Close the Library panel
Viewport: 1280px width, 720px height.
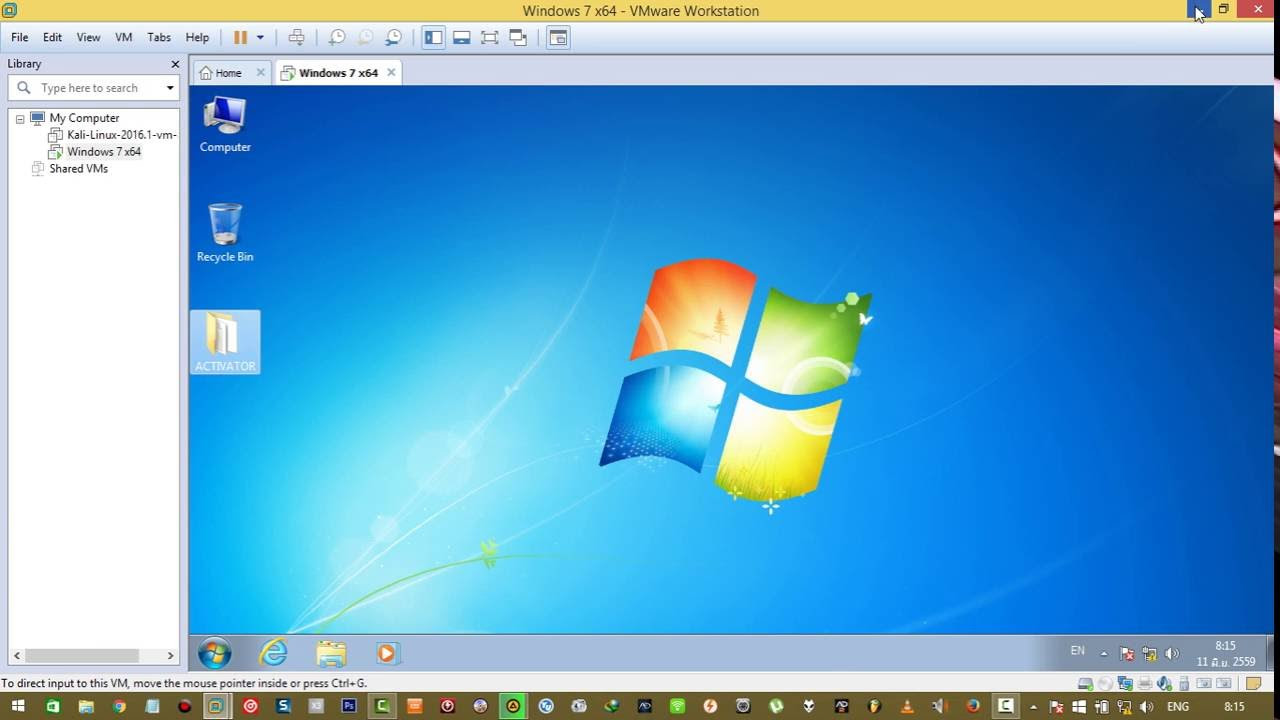click(175, 64)
